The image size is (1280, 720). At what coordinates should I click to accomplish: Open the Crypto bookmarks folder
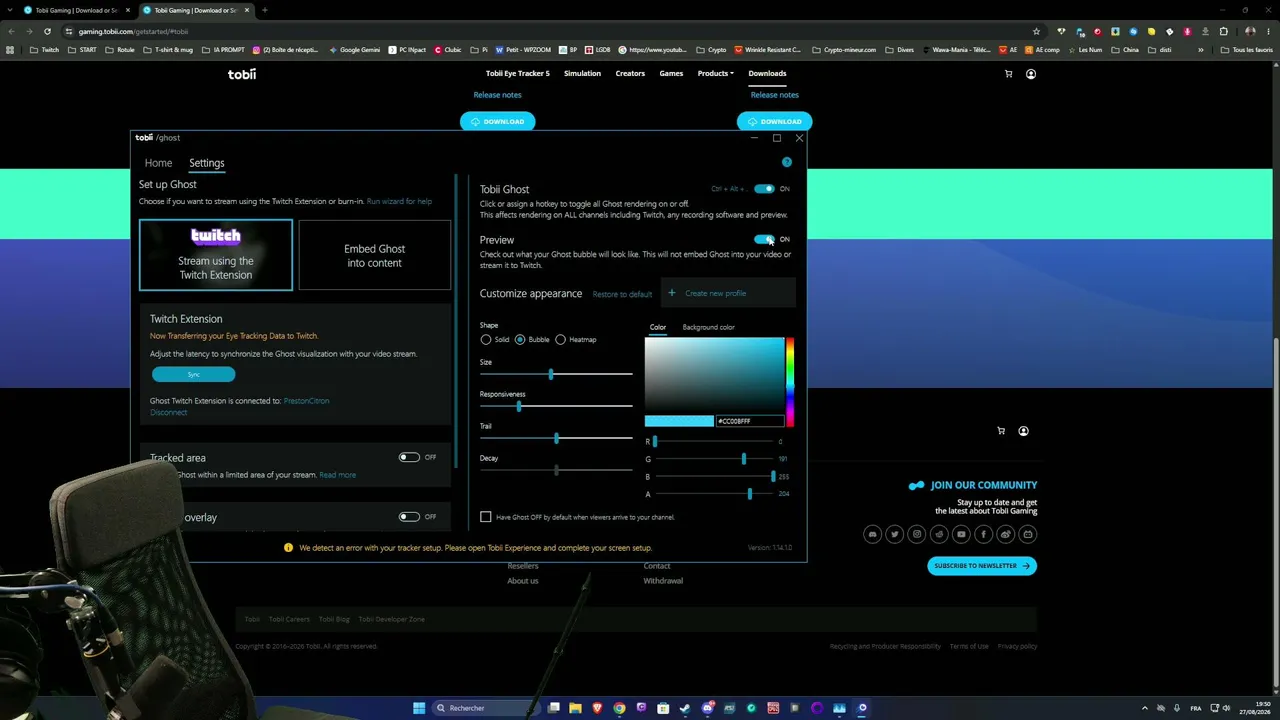[x=712, y=50]
